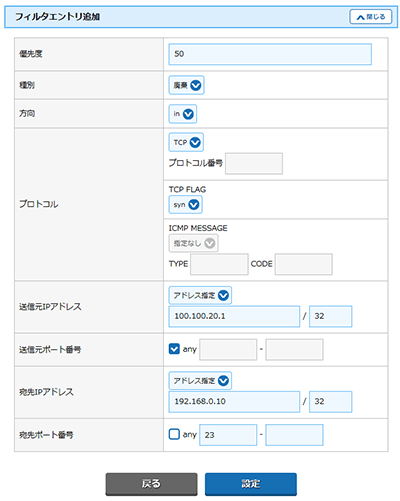
Task: Open the 種別 dropdown
Action: (x=186, y=85)
